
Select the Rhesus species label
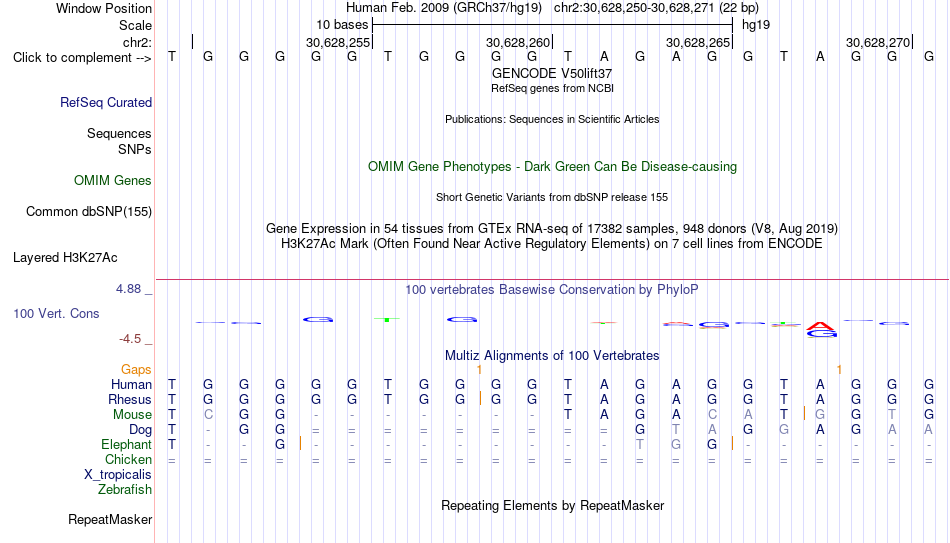click(x=130, y=400)
